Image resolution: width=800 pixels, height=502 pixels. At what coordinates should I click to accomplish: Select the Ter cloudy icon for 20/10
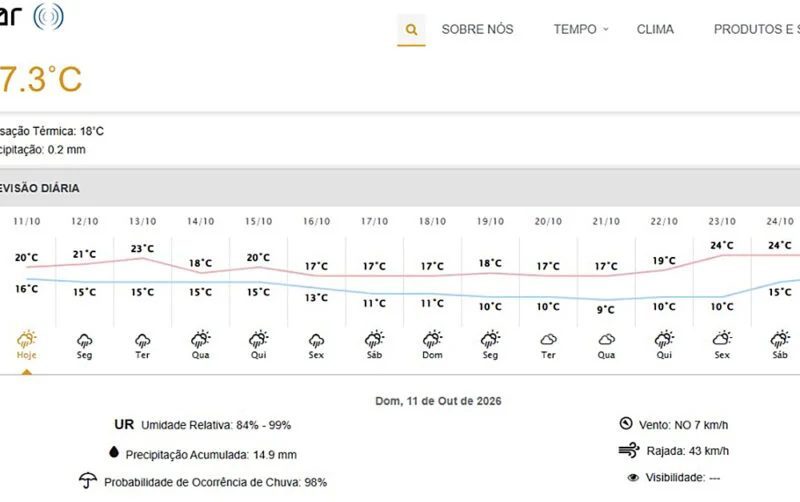pyautogui.click(x=548, y=339)
